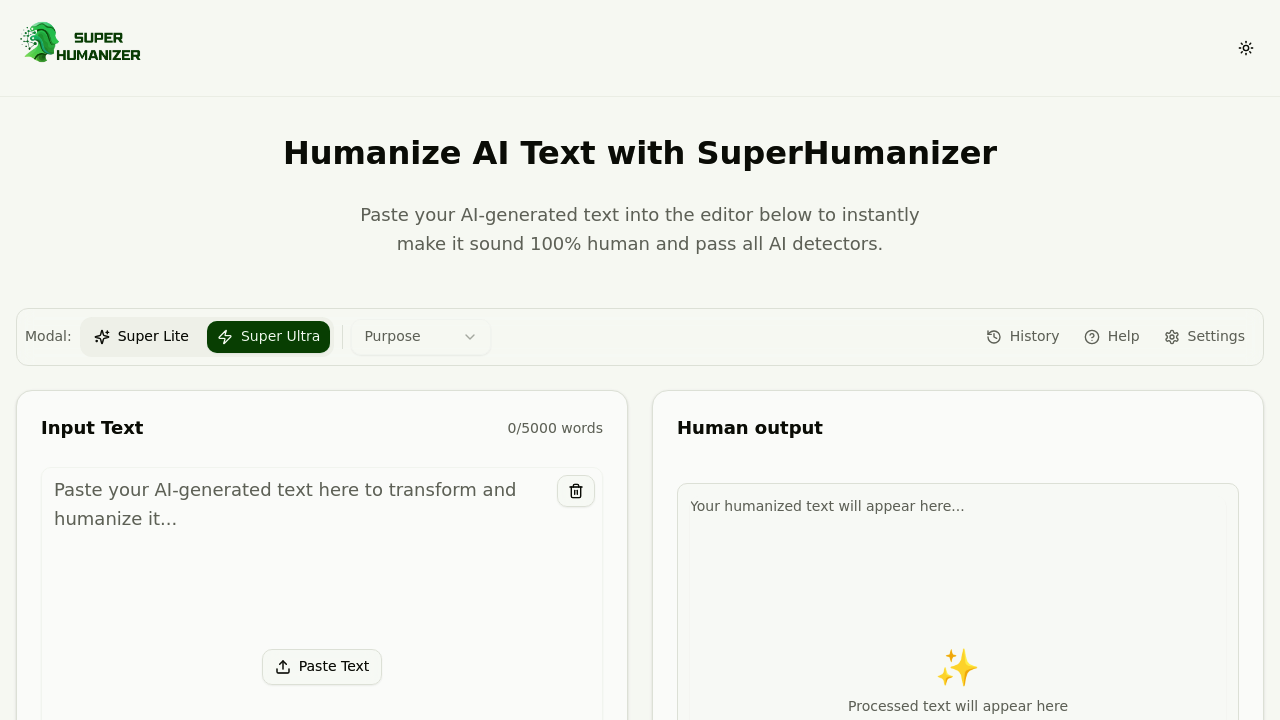
Task: Expand the Purpose selector chevron
Action: (x=469, y=337)
